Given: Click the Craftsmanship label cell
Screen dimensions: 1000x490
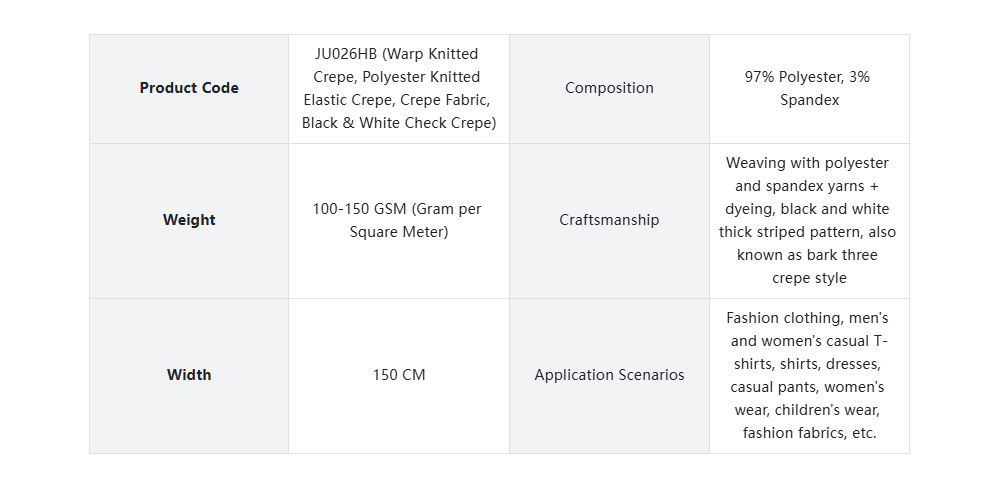Looking at the screenshot, I should point(609,220).
